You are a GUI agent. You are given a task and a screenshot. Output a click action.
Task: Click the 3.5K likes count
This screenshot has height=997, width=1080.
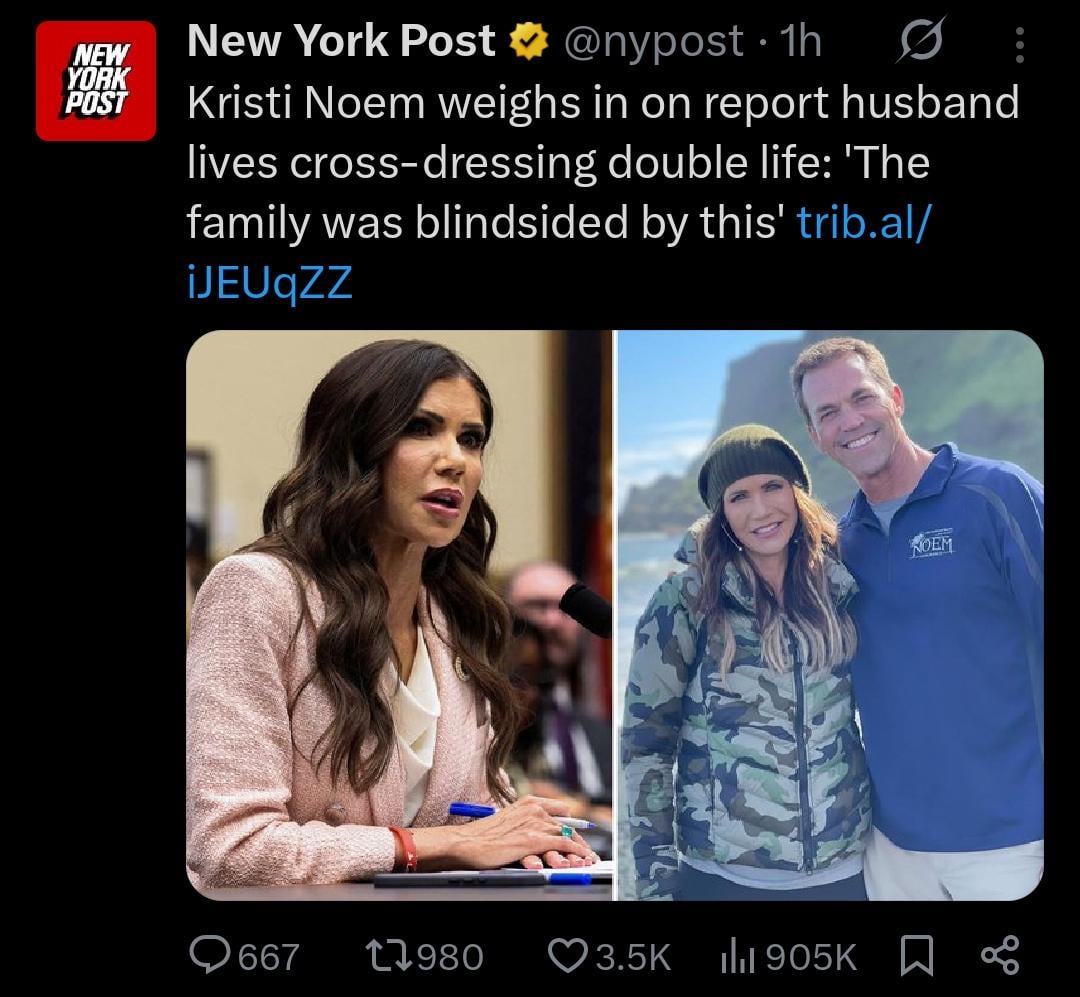point(632,956)
